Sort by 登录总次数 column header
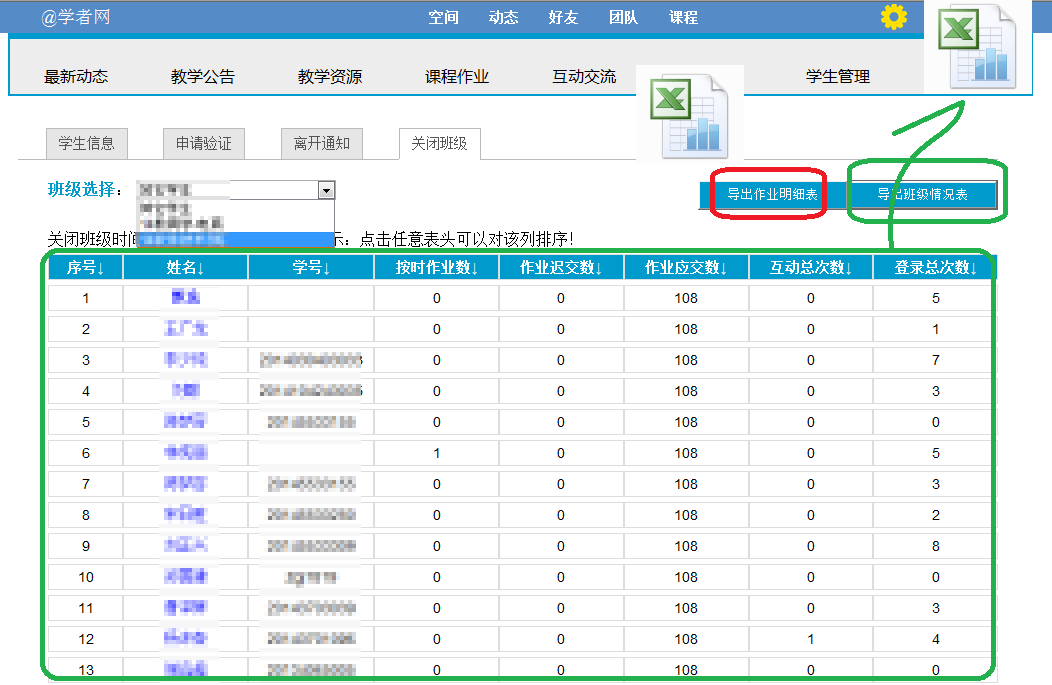The image size is (1052, 685). [x=935, y=267]
